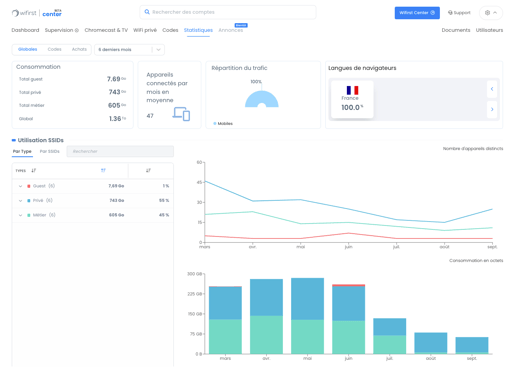Expand the Métier type row
This screenshot has height=372, width=516.
point(20,215)
